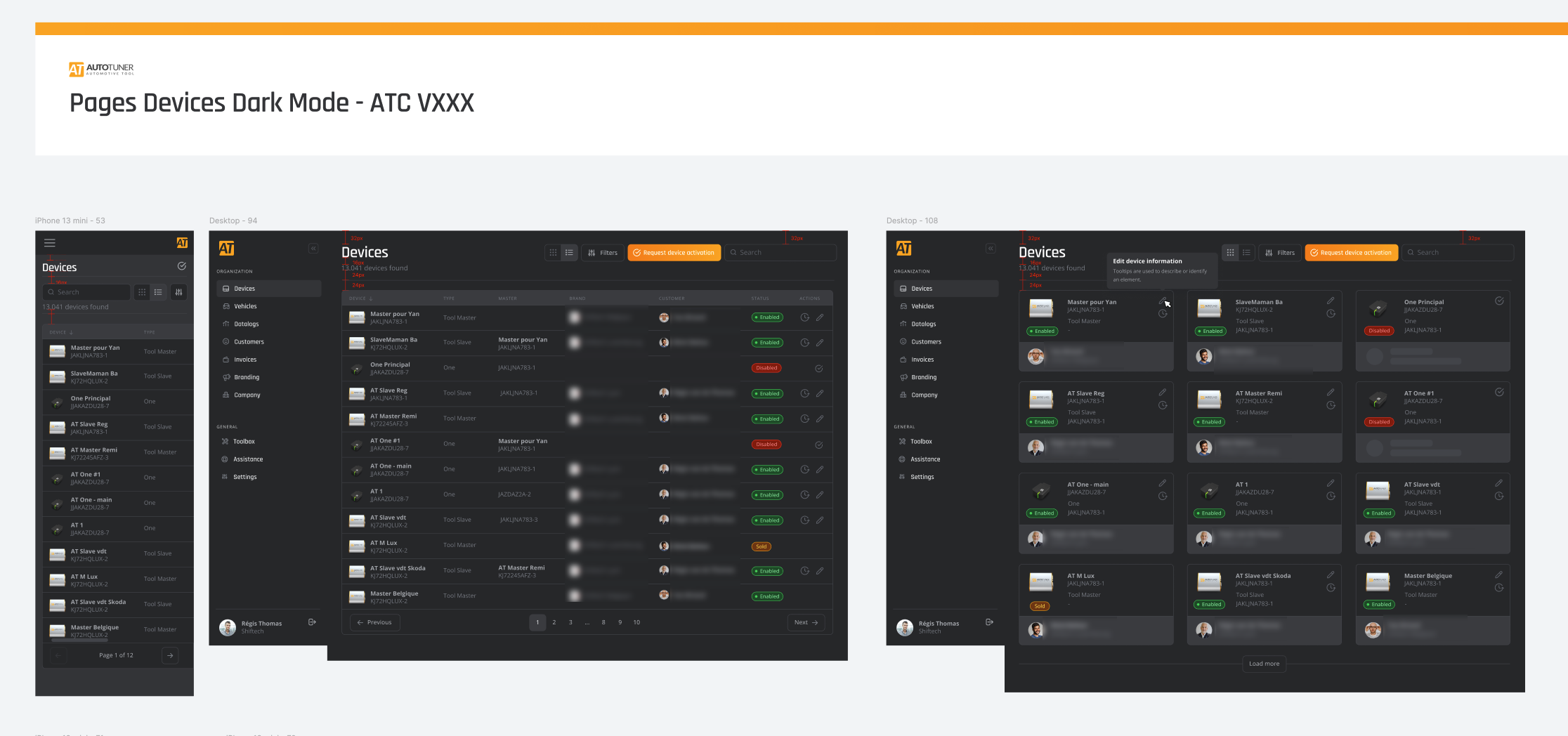The image size is (1568, 736).
Task: Collapse sidebar in Desktop - 108 frame
Action: [991, 249]
